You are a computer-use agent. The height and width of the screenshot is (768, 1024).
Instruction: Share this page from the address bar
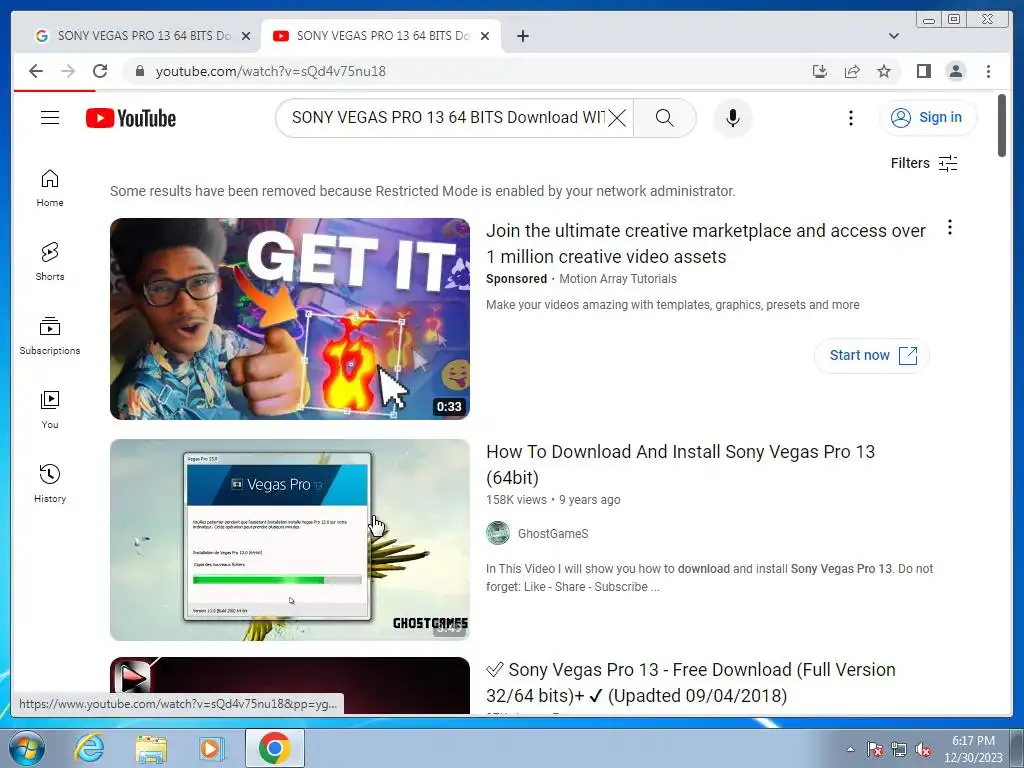coord(852,71)
